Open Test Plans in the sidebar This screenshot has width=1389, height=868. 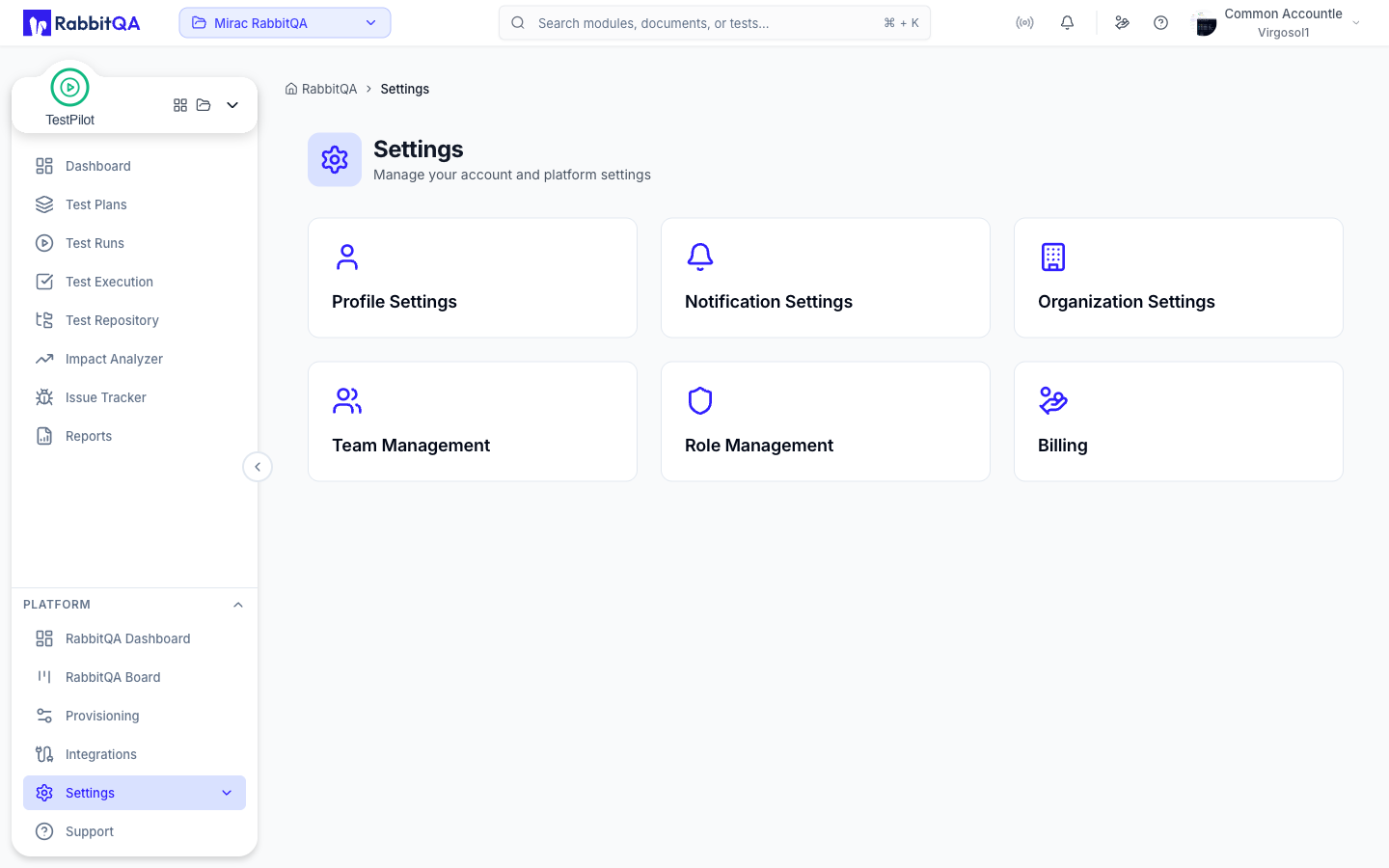click(134, 204)
